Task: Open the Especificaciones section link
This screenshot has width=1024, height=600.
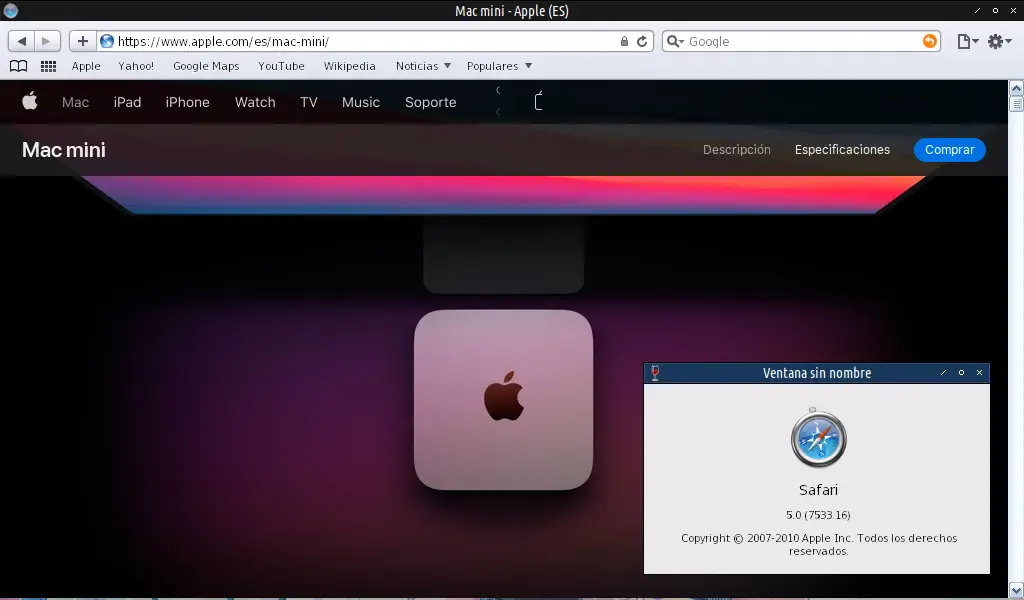Action: pos(842,150)
